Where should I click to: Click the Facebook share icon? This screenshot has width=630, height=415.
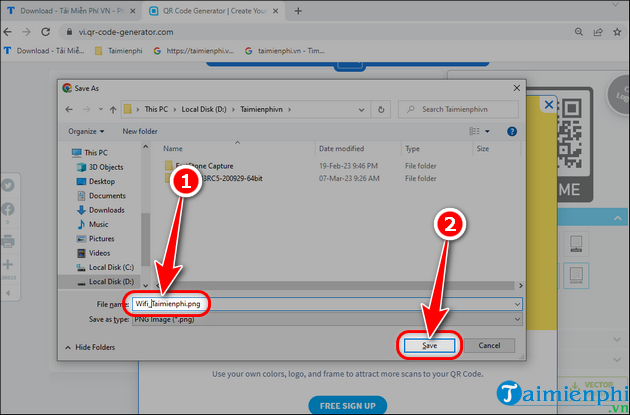pyautogui.click(x=8, y=209)
